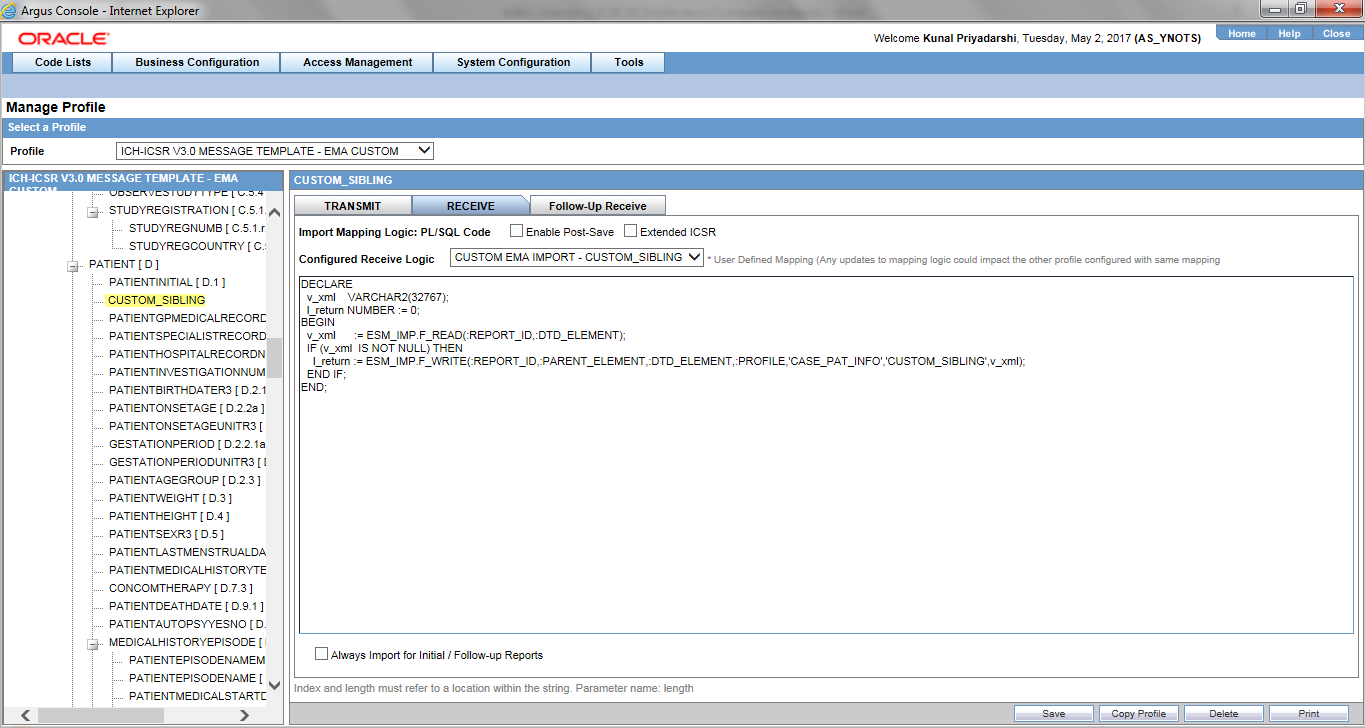Collapse the STUDYREGISTRATION tree node
Screen dimensions: 1365x728
[x=93, y=211]
